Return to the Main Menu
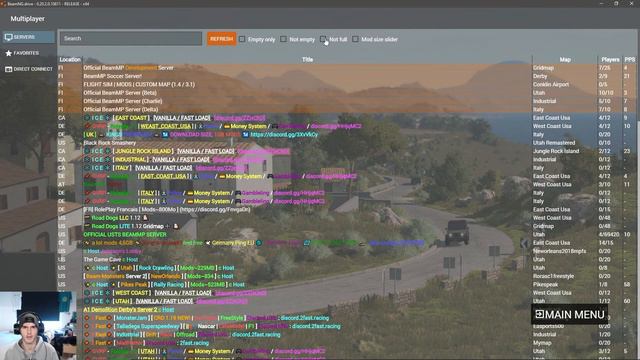 click(569, 314)
